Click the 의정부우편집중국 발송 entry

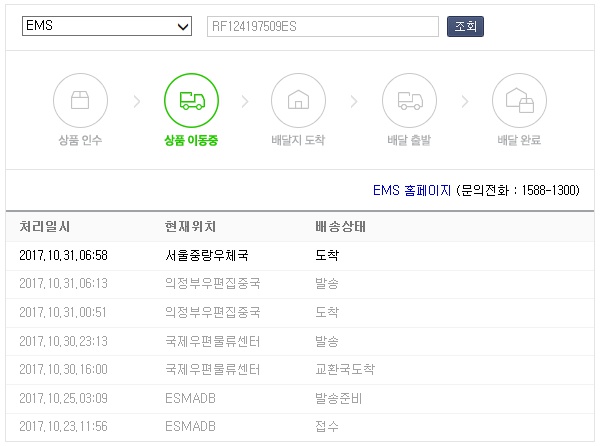pyautogui.click(x=212, y=283)
